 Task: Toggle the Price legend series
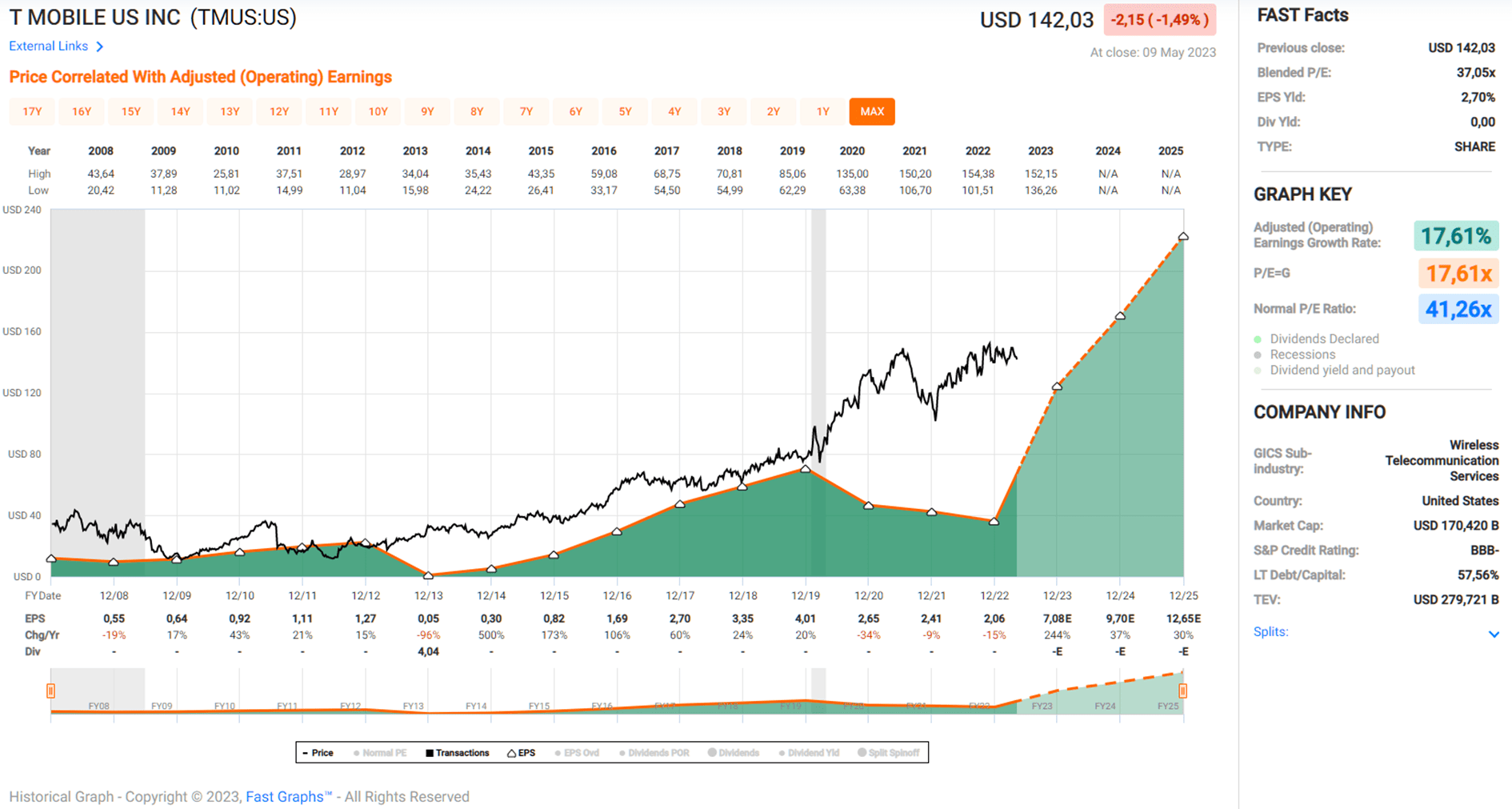(318, 753)
